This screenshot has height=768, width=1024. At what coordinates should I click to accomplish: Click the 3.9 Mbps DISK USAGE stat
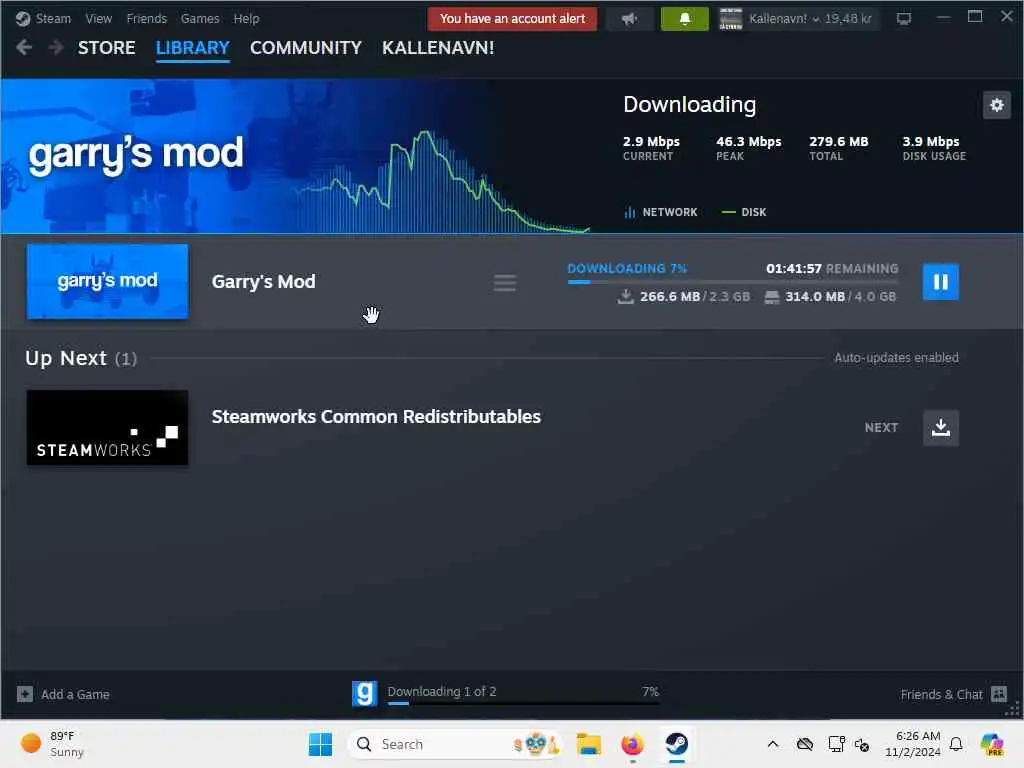point(934,148)
